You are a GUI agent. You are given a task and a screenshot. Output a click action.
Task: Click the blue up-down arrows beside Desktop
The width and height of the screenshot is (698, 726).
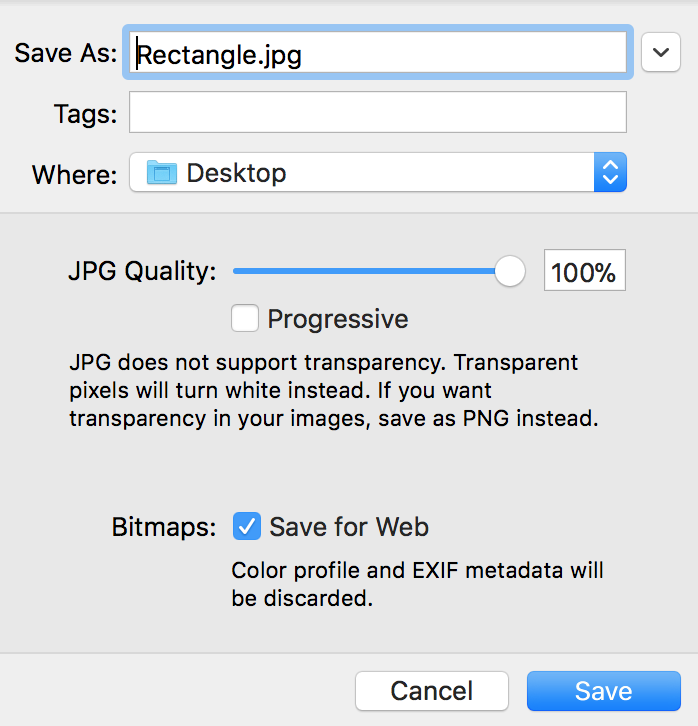tap(609, 173)
